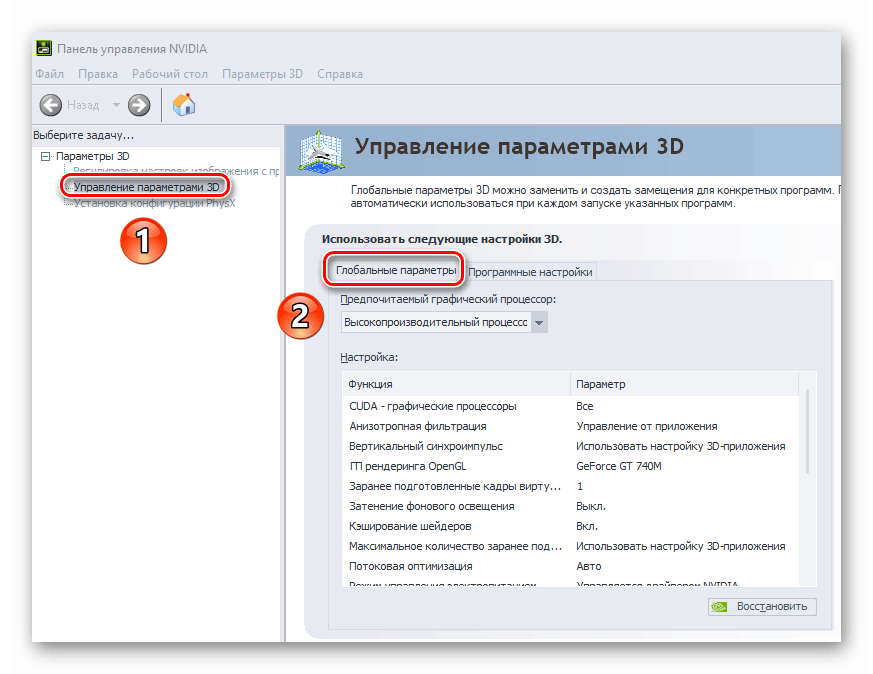Open the Back history dropdown arrow

click(116, 105)
